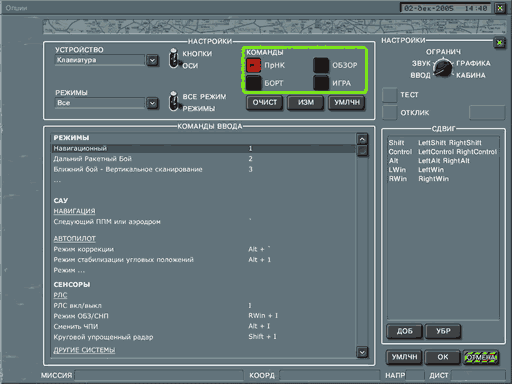The height and width of the screenshot is (384, 512).
Task: Click the ОЧИСТ button
Action: coord(265,102)
